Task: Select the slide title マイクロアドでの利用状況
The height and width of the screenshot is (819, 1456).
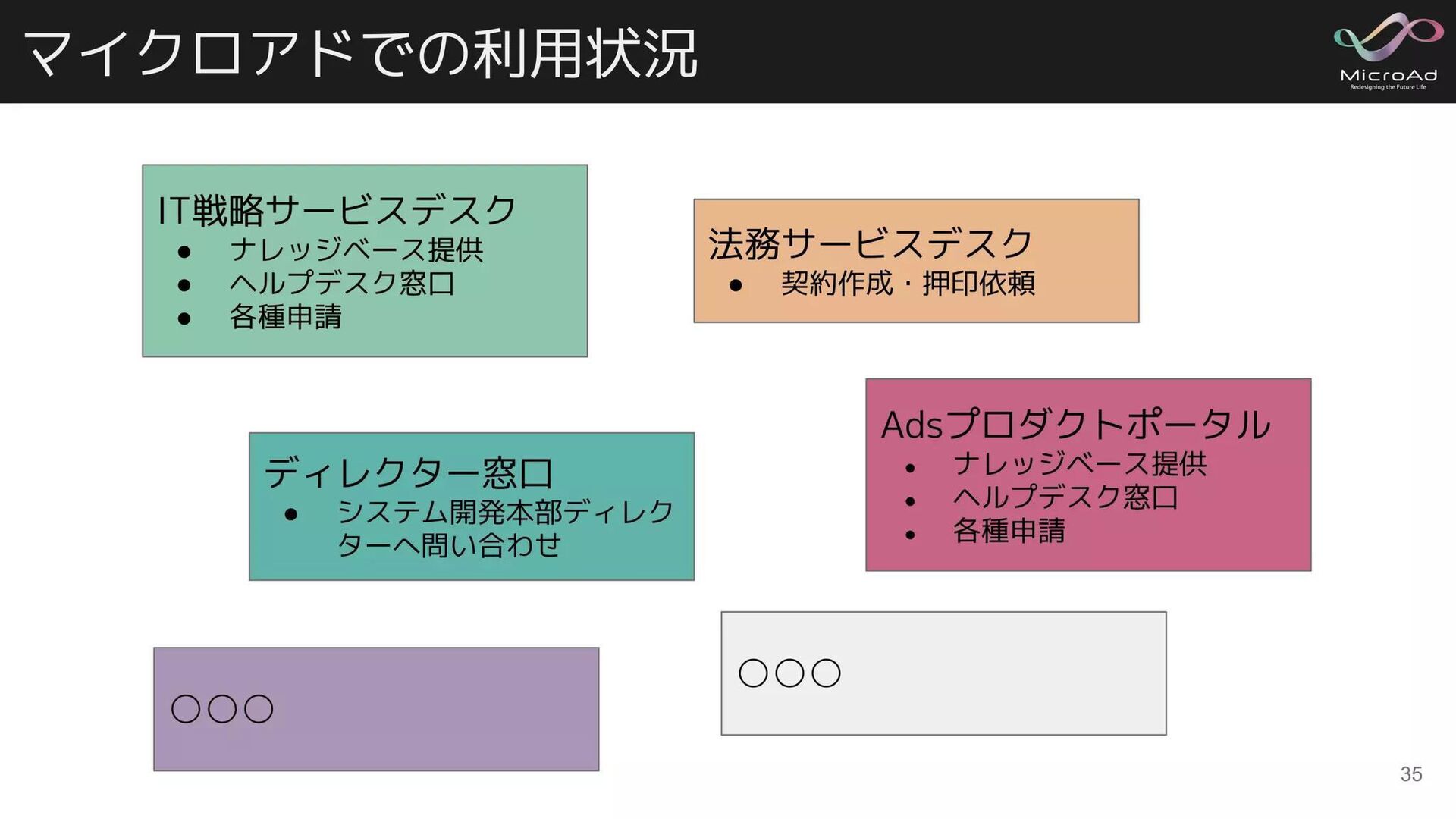Action: (x=360, y=53)
